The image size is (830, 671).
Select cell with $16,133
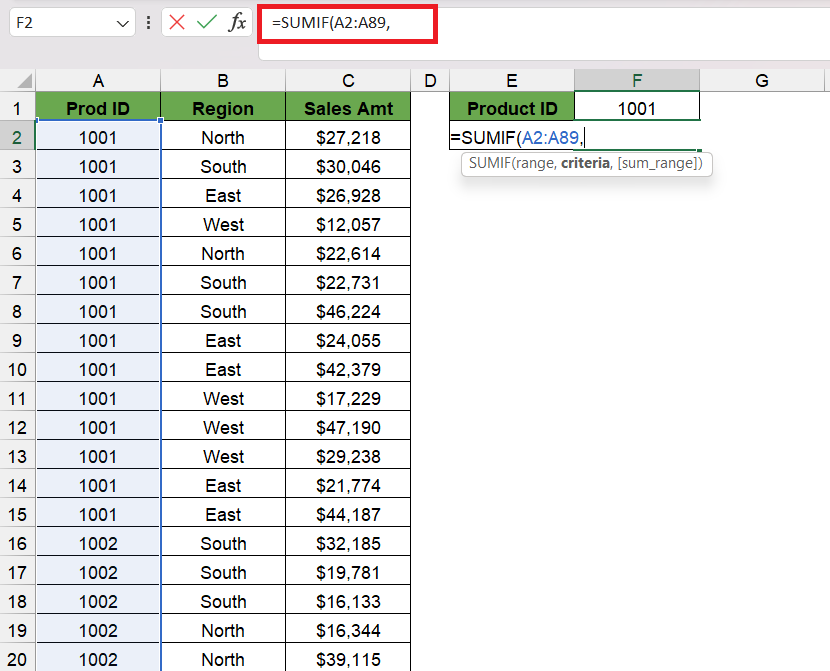coord(348,601)
